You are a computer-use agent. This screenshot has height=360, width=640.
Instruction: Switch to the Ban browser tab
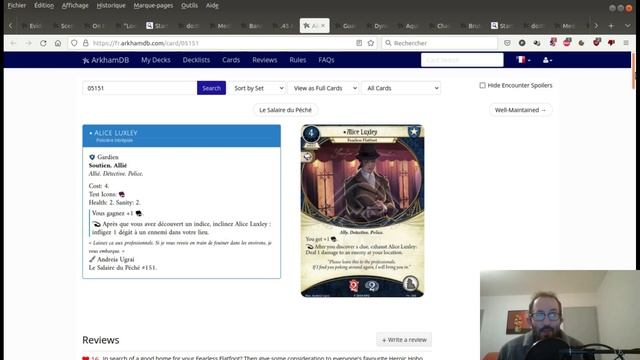tap(252, 26)
